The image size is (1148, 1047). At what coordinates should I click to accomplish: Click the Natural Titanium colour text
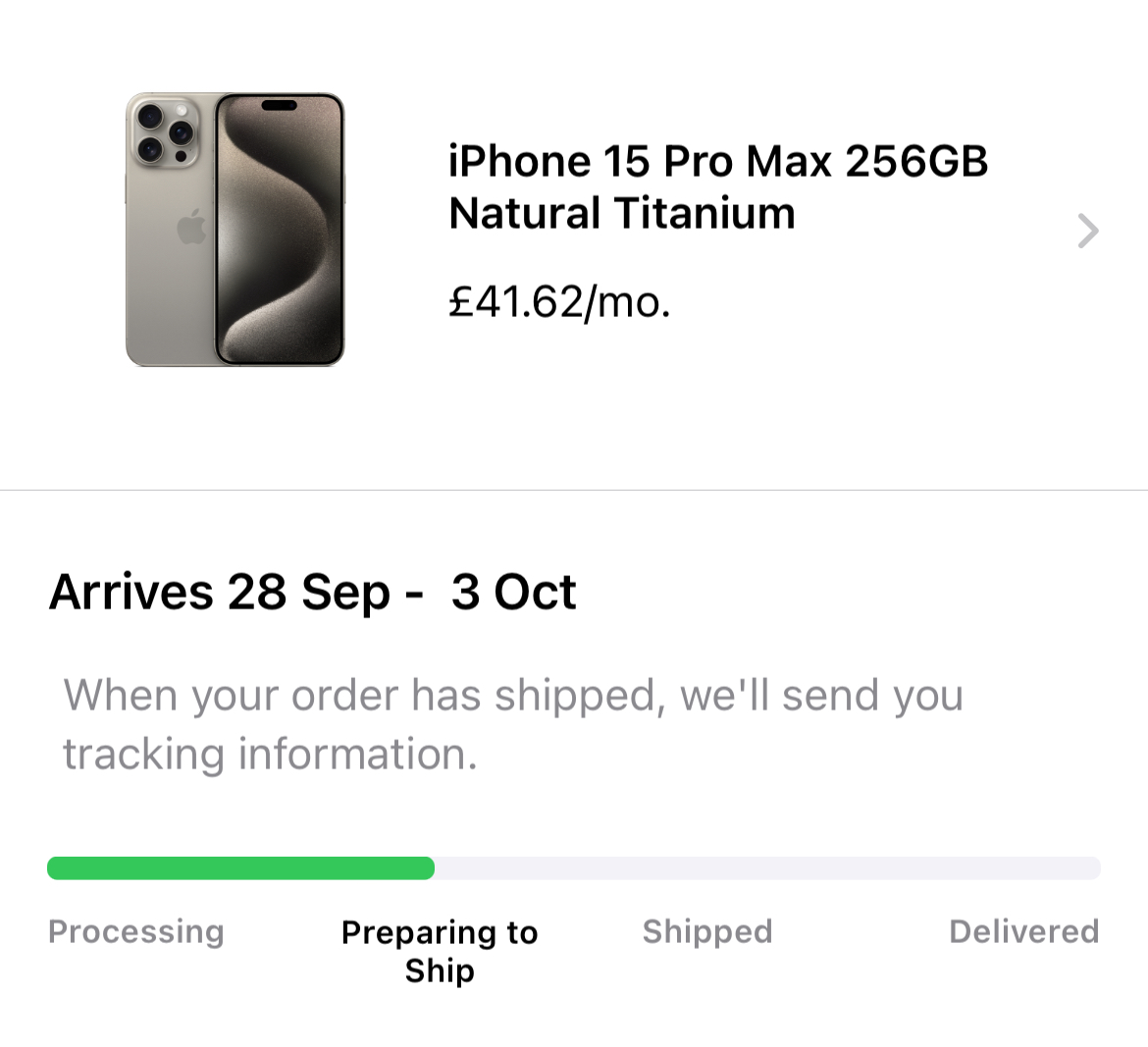pos(621,214)
